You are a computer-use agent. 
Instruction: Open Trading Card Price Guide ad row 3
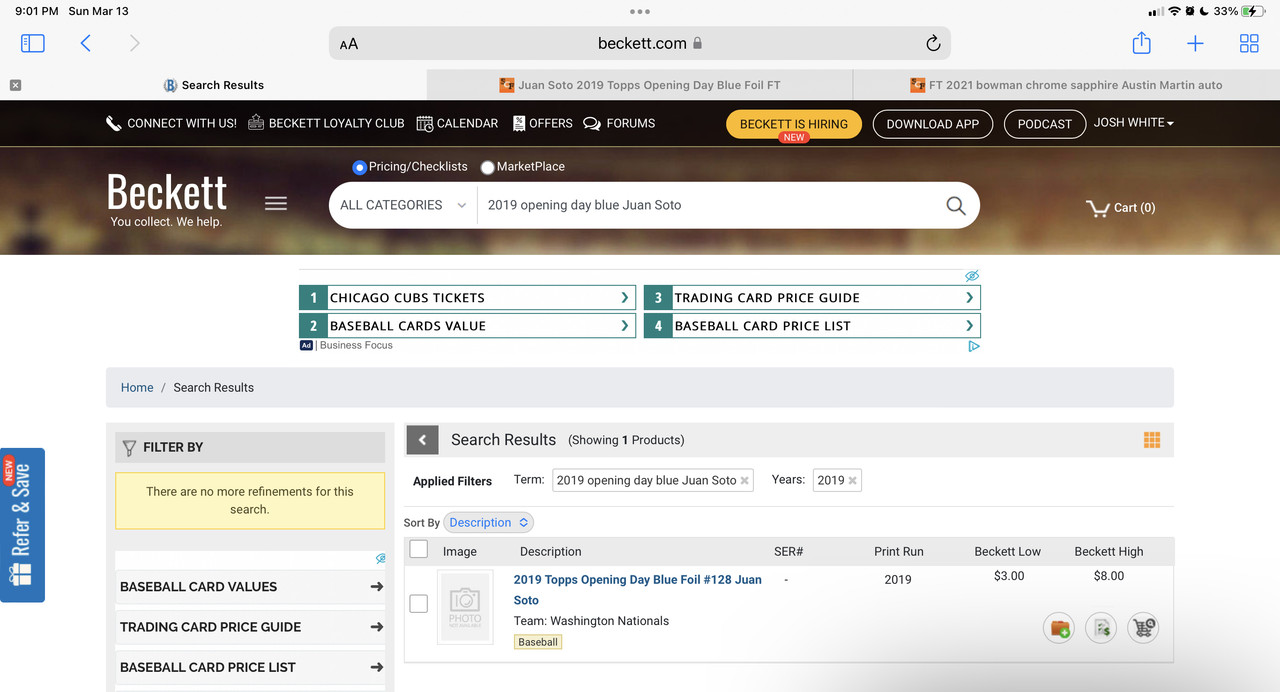pos(812,298)
